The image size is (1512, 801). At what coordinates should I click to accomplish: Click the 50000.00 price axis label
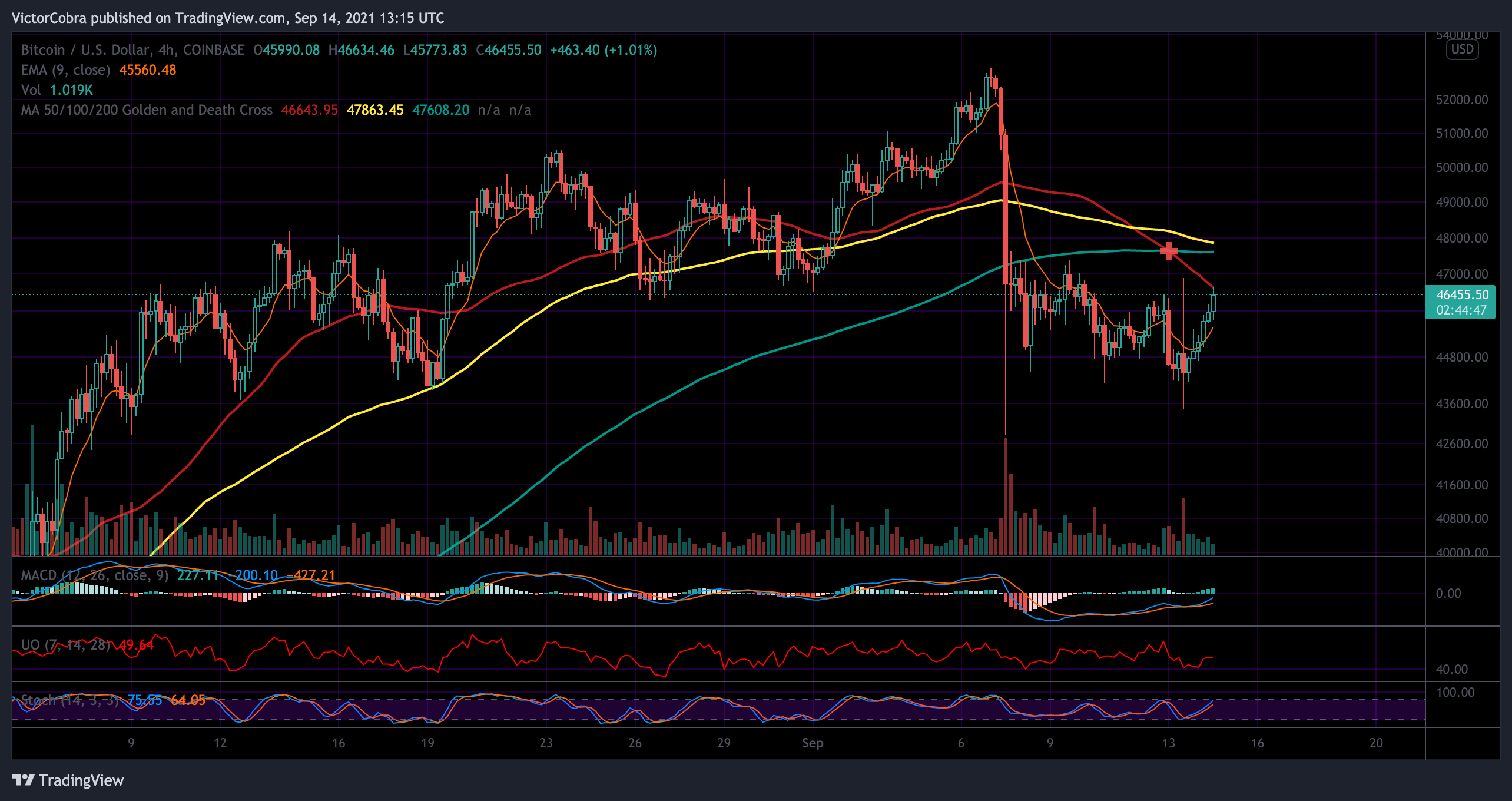(x=1462, y=167)
